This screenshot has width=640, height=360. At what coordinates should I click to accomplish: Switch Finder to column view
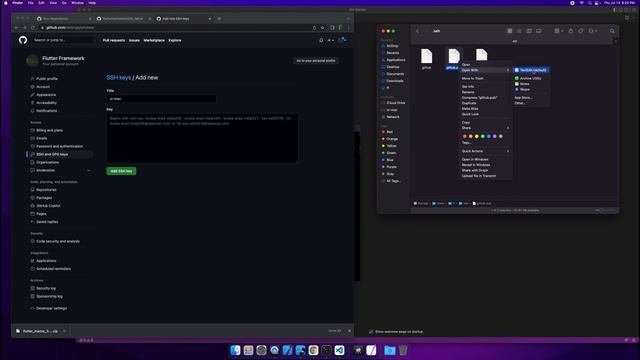tap(529, 31)
